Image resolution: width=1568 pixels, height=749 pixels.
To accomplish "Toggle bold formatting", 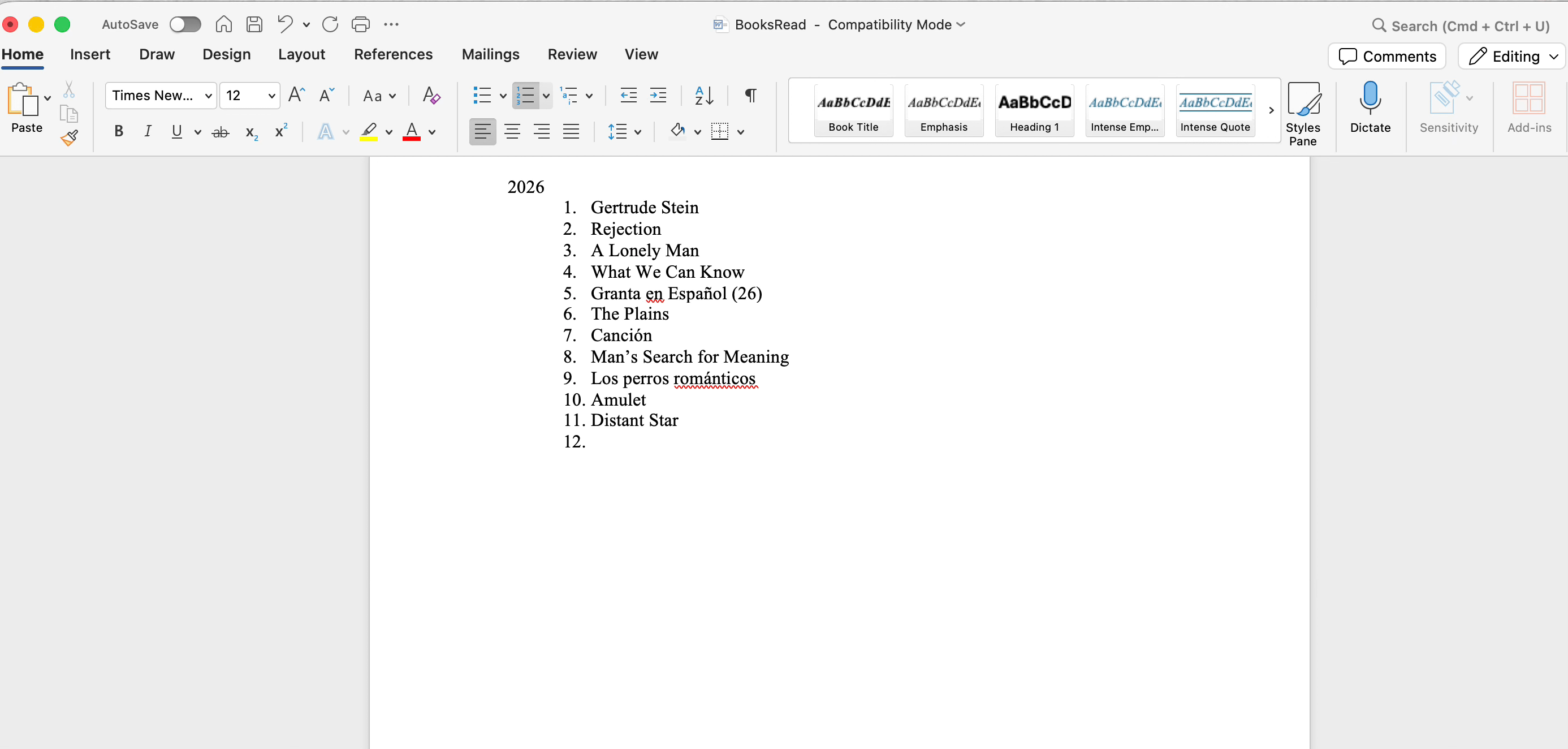I will pyautogui.click(x=119, y=132).
